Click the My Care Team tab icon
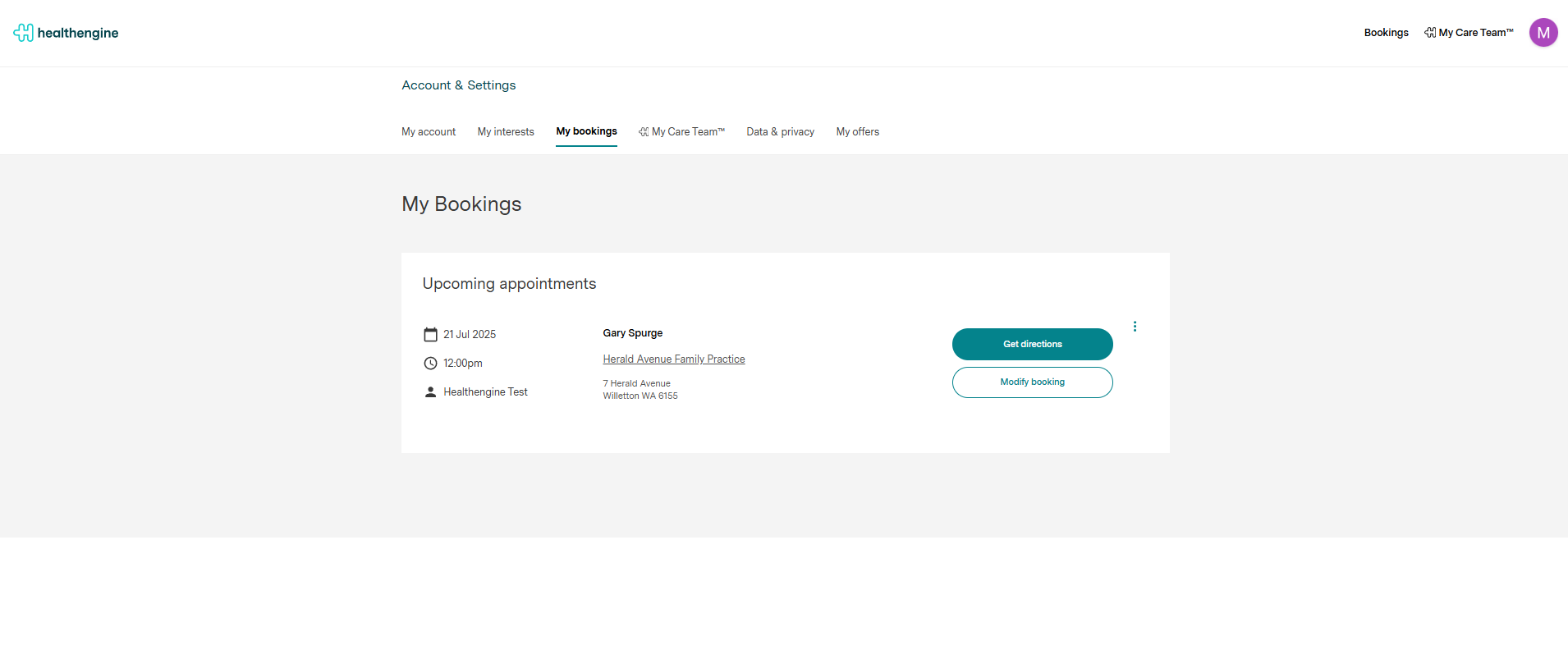The image size is (1568, 650). pyautogui.click(x=644, y=132)
